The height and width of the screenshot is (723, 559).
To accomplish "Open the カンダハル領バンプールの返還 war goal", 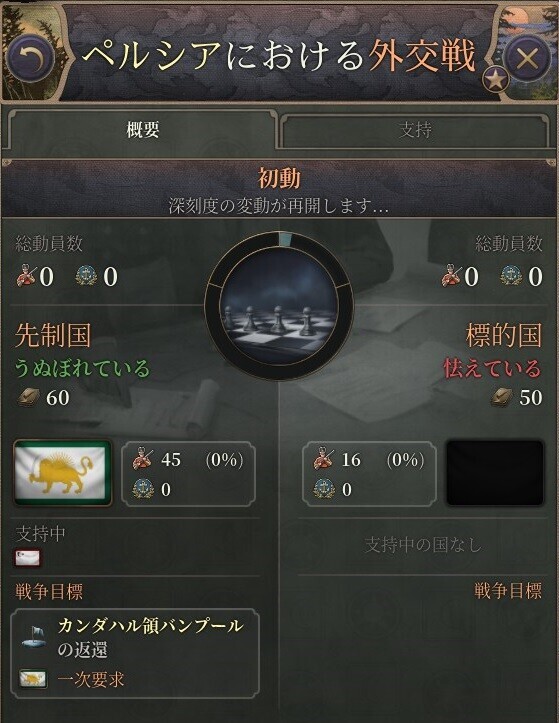I will pyautogui.click(x=135, y=653).
